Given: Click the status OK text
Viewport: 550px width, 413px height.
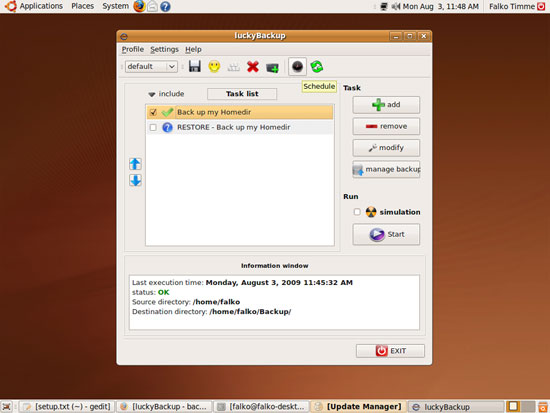Looking at the screenshot, I should (x=163, y=292).
